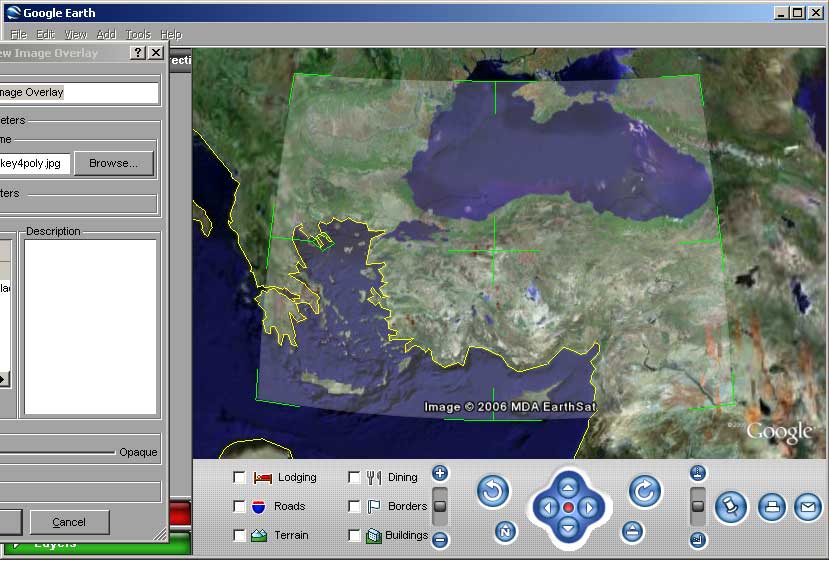Click the Cancel button
Image resolution: width=829 pixels, height=561 pixels.
coord(69,522)
